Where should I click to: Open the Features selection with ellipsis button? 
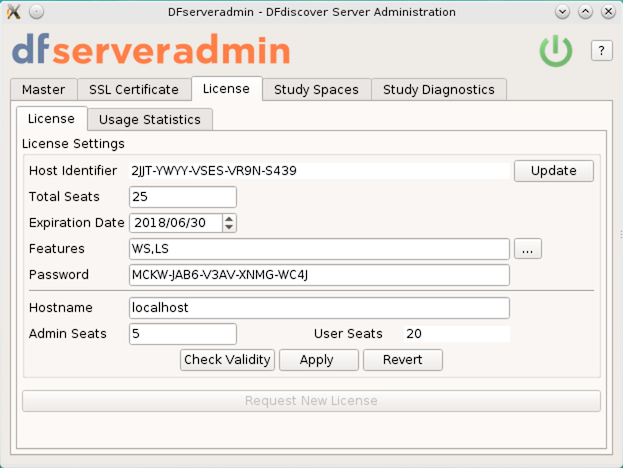click(x=528, y=249)
